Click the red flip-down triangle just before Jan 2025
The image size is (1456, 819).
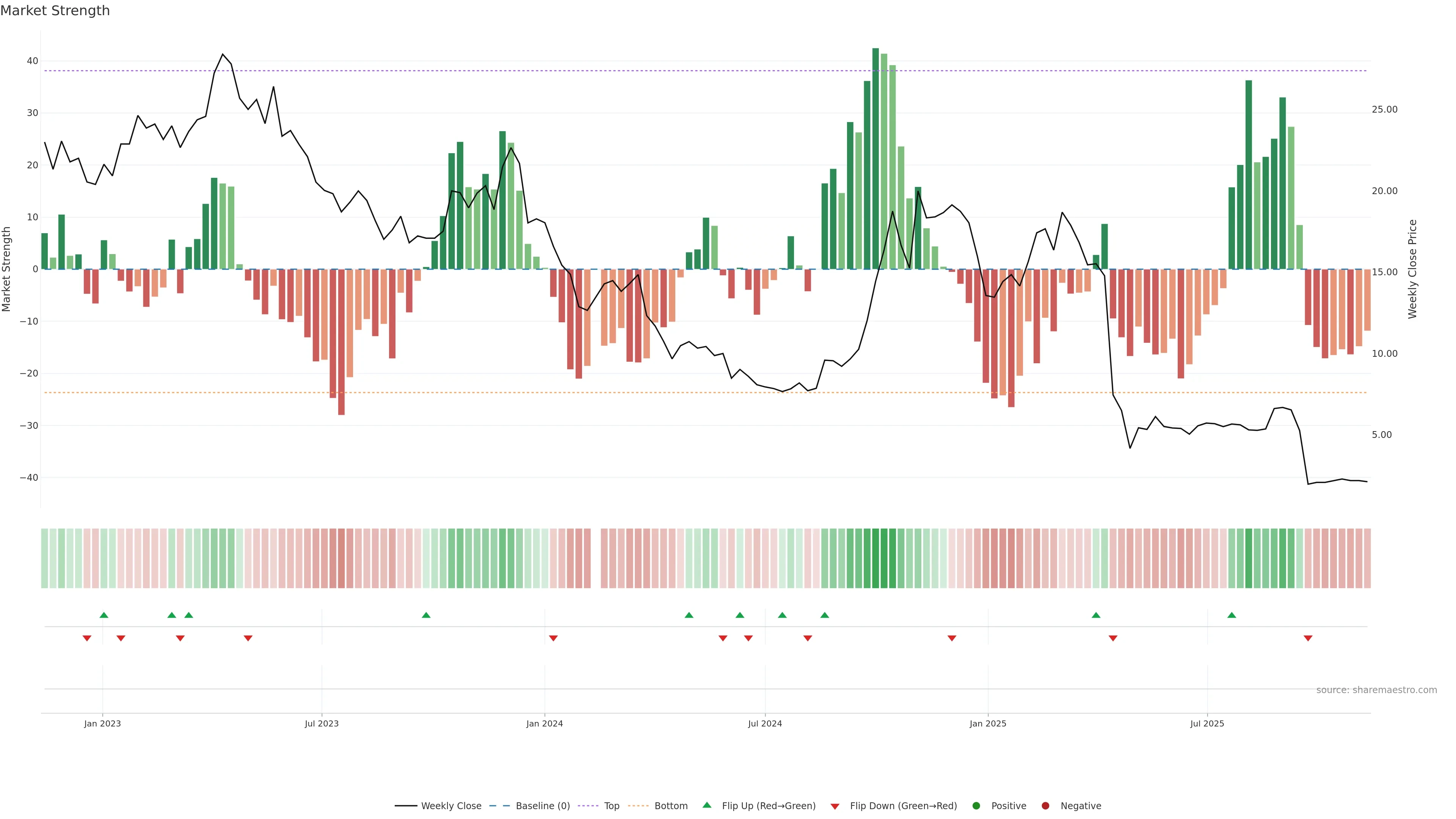(952, 638)
